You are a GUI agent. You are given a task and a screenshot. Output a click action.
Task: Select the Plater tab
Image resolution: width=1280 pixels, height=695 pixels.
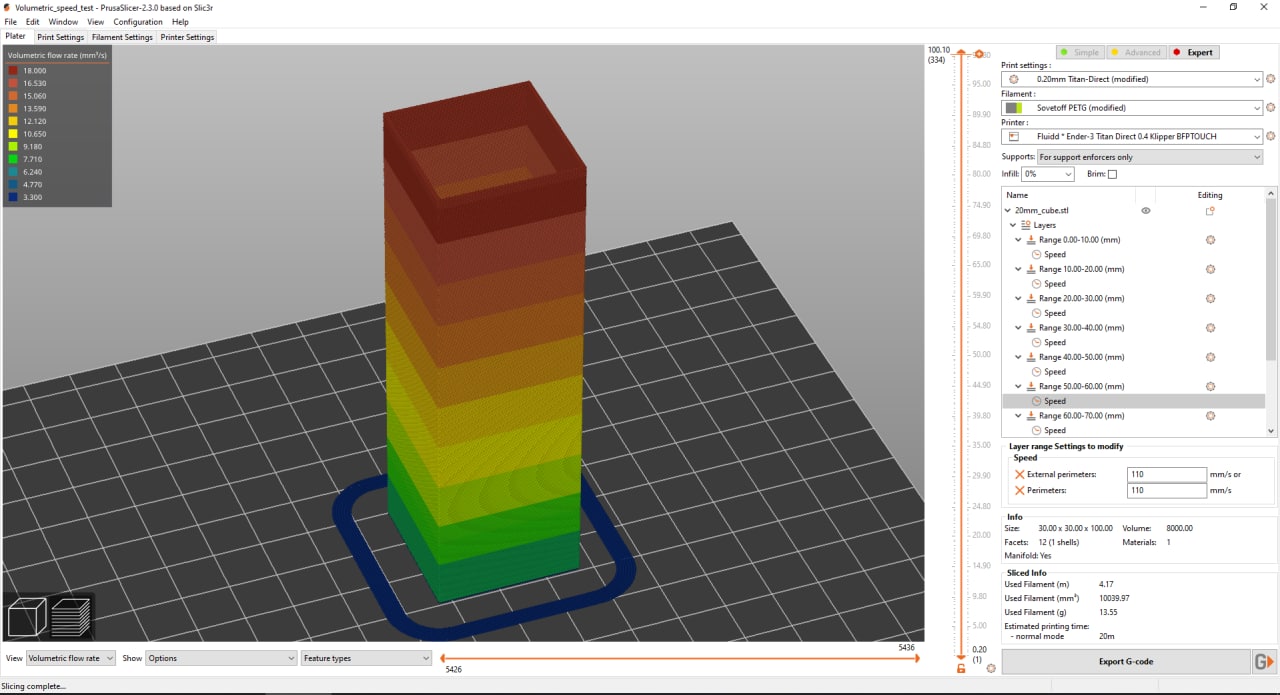tap(16, 36)
